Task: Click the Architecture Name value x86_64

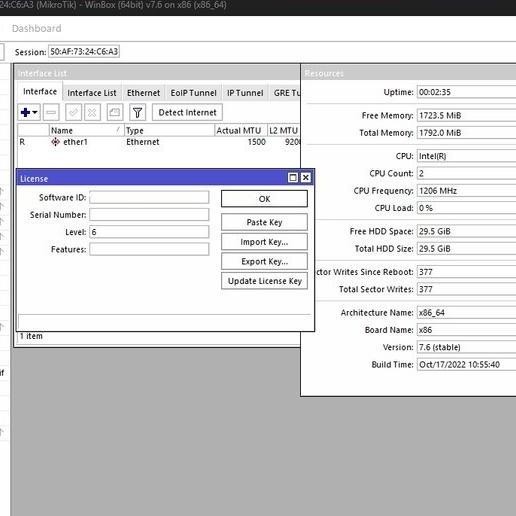Action: (466, 313)
